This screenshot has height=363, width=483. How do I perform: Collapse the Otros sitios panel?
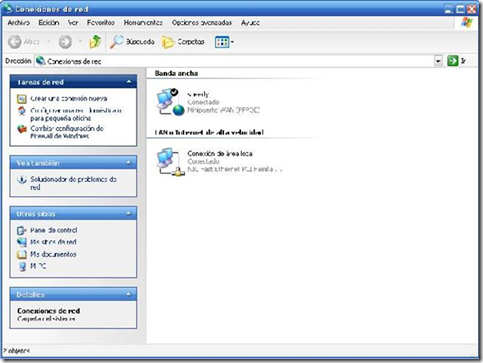[x=129, y=214]
